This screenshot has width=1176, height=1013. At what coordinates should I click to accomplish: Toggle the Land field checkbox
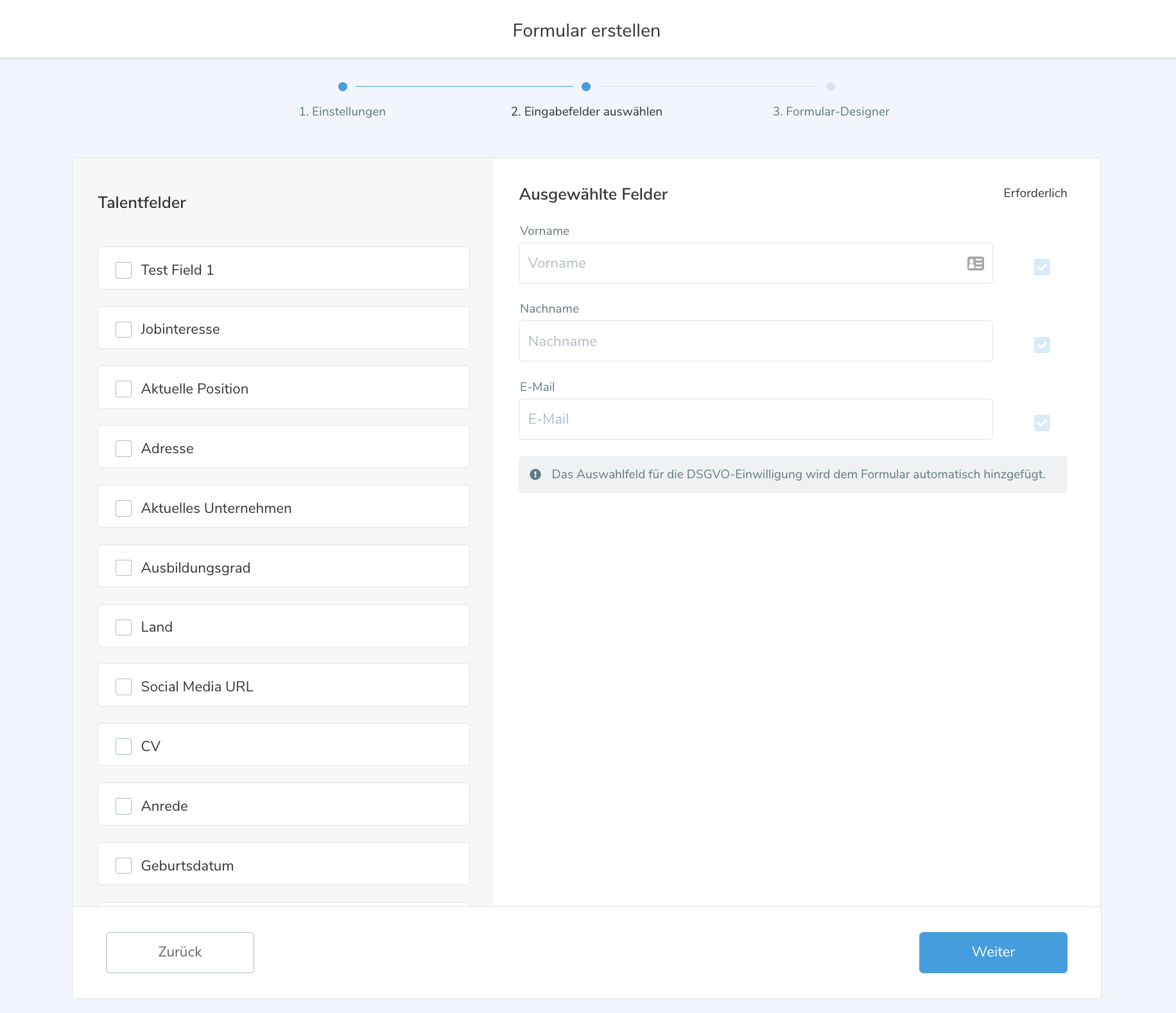coord(123,627)
